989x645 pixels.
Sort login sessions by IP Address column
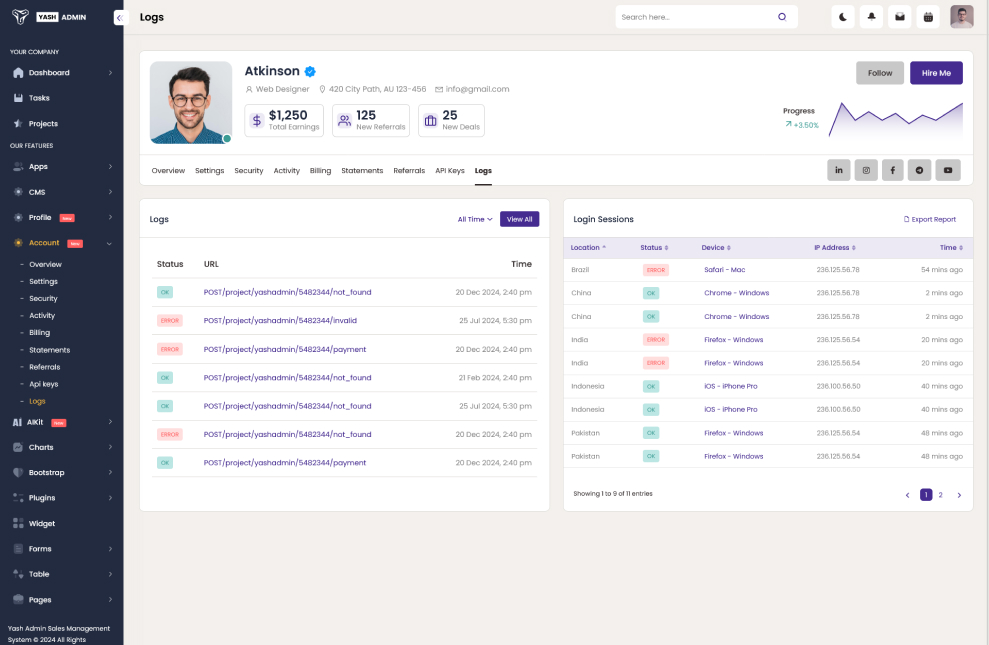pyautogui.click(x=834, y=248)
